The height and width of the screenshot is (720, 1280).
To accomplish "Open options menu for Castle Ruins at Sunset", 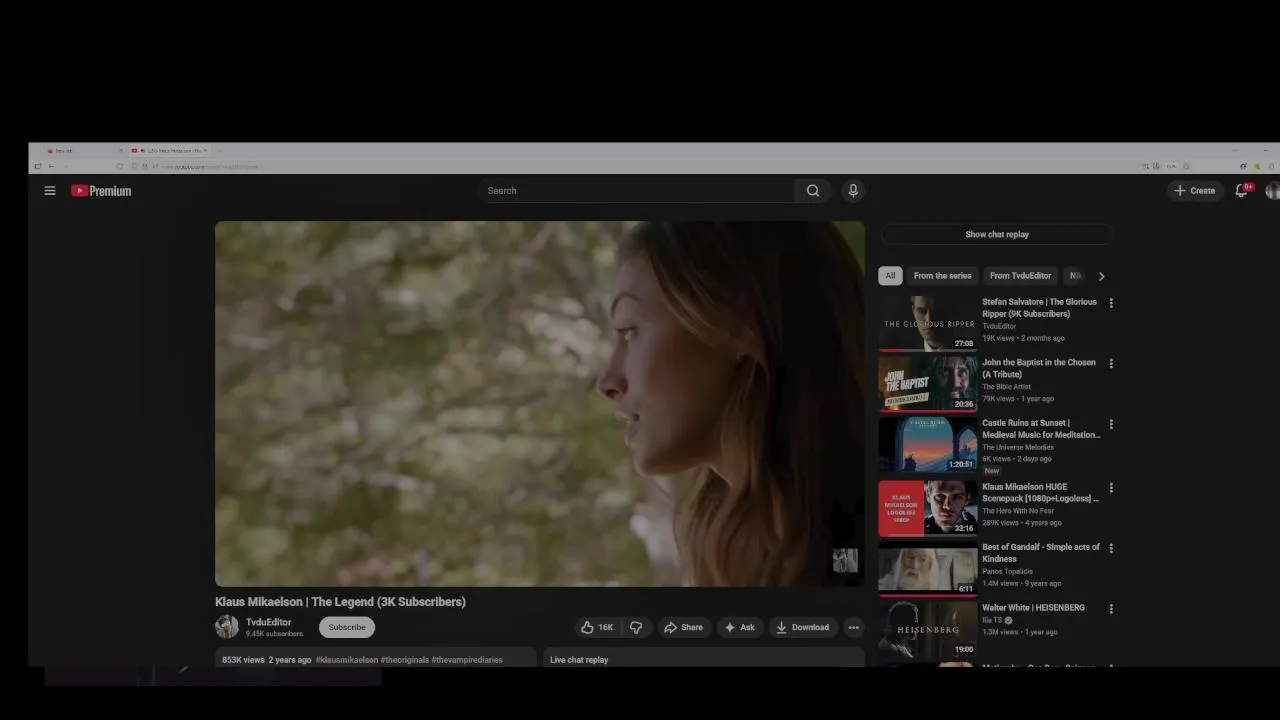I will (1111, 424).
